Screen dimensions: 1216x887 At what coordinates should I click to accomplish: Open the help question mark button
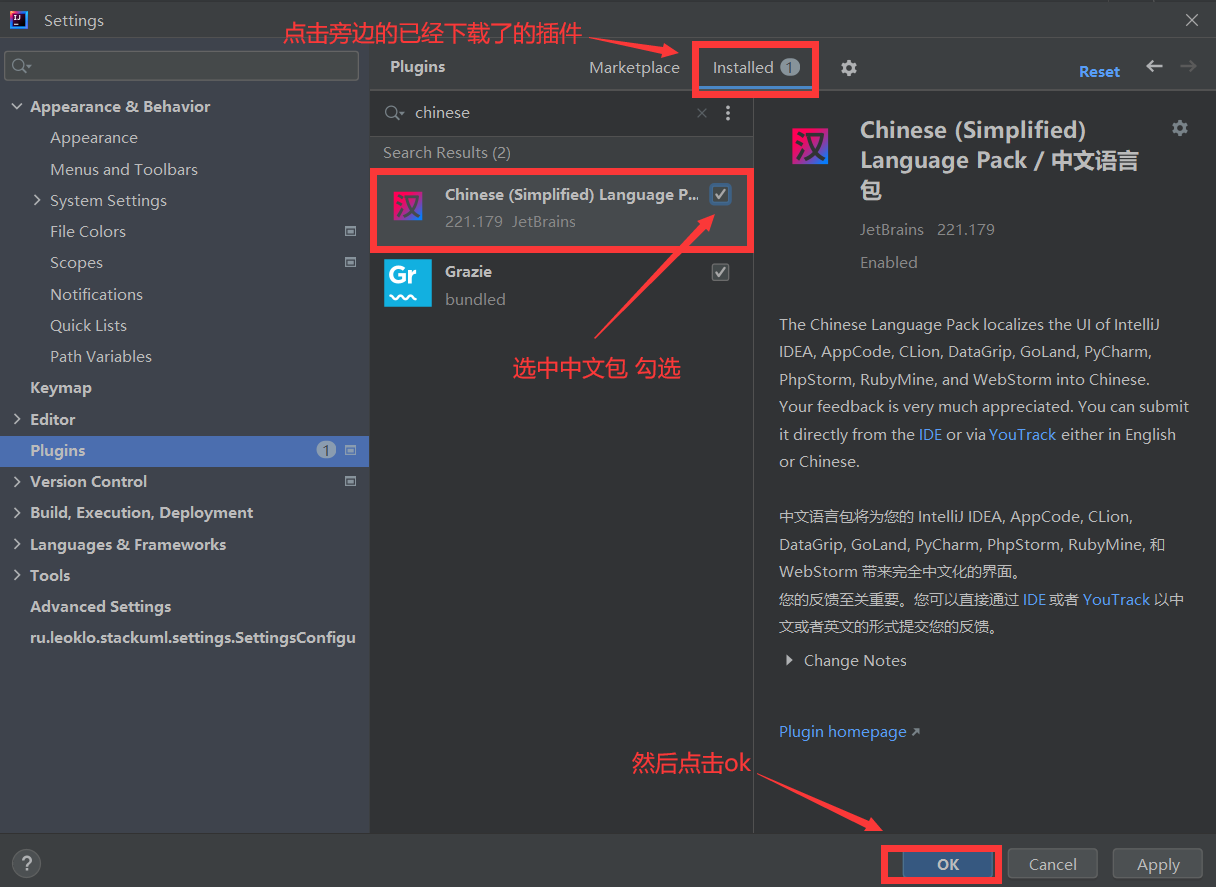26,863
